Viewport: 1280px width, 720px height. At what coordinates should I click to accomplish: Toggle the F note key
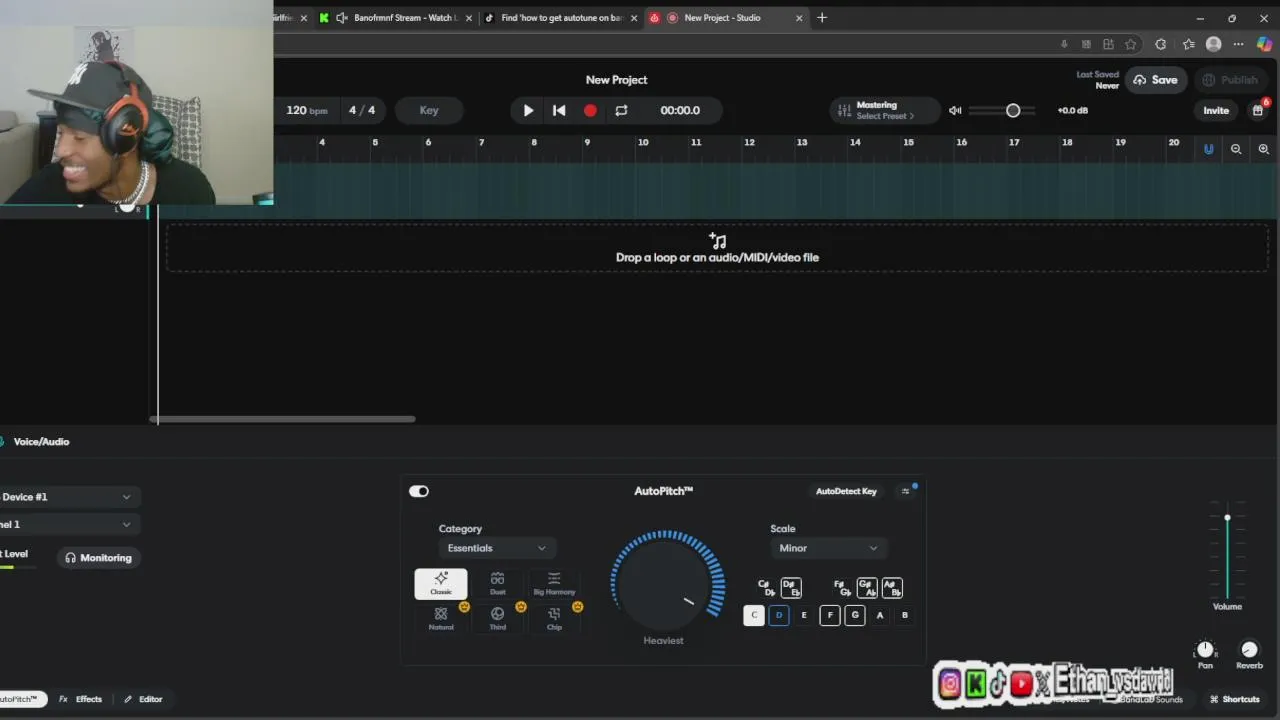[830, 615]
